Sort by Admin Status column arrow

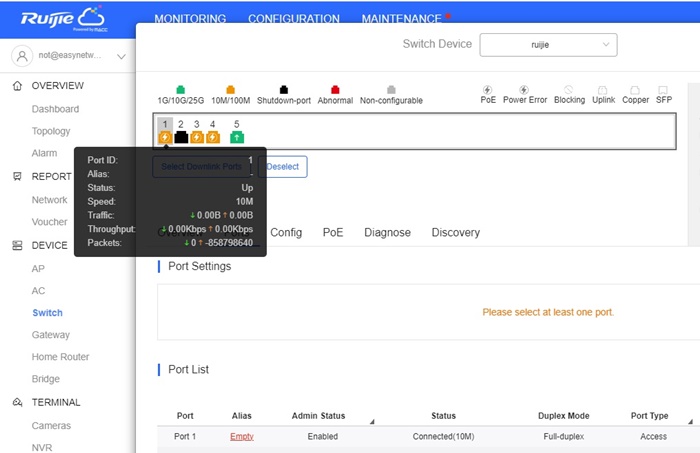click(x=372, y=422)
